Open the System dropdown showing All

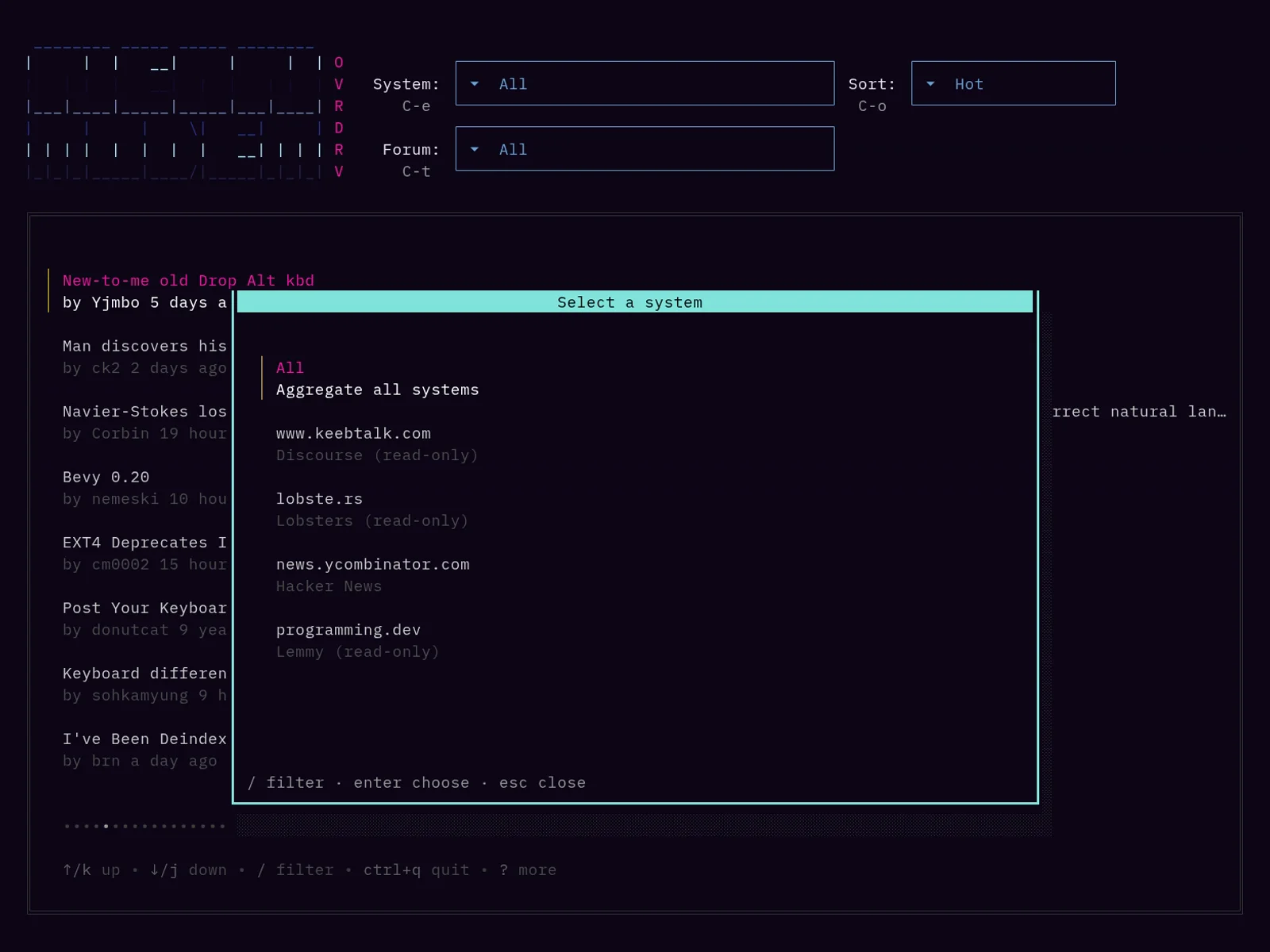[645, 83]
